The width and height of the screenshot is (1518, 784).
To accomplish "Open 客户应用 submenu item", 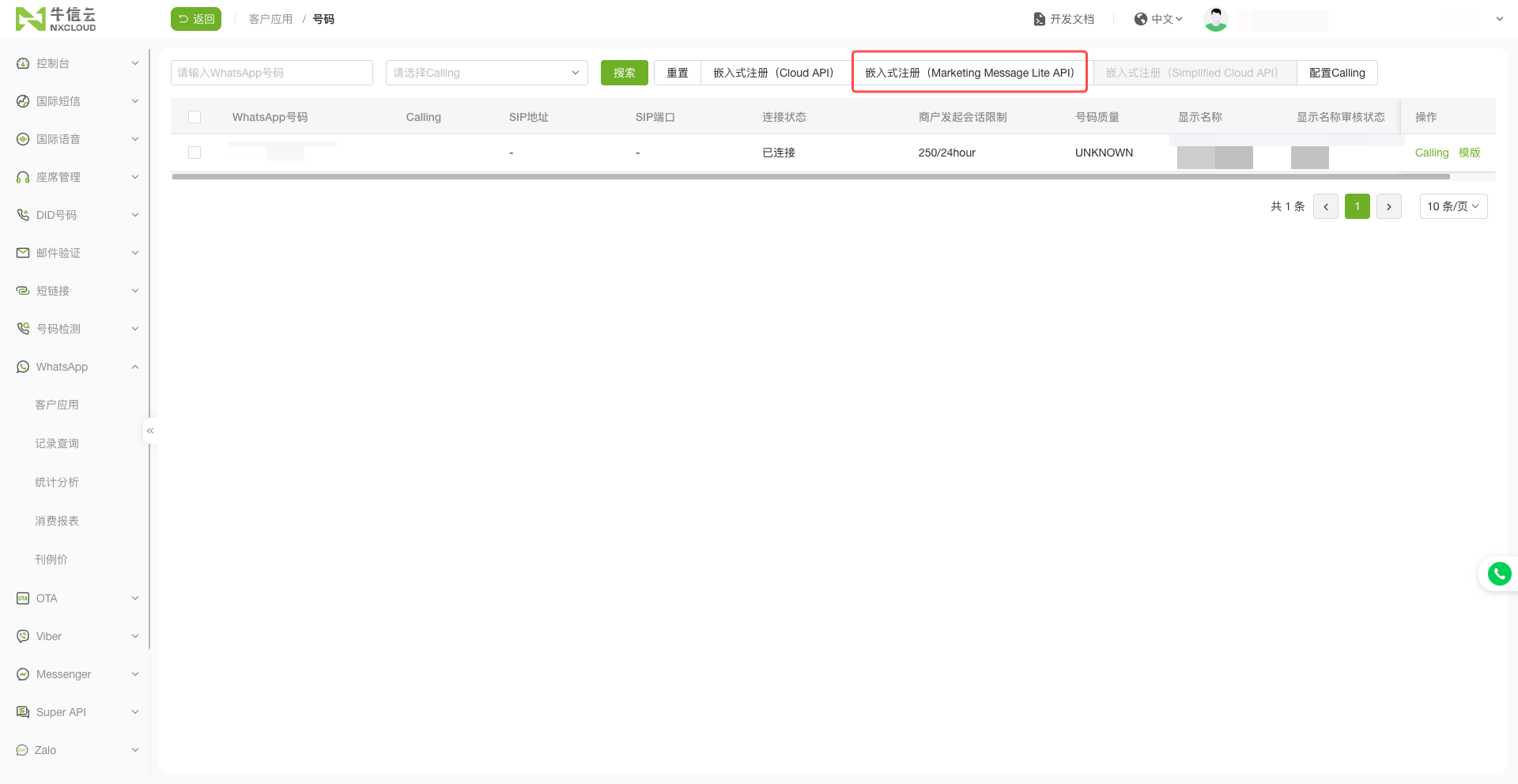I will click(57, 405).
